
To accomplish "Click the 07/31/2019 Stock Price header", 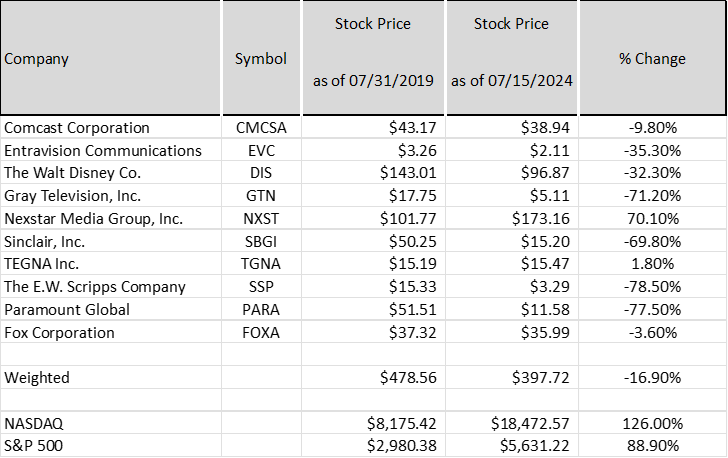I will [373, 58].
